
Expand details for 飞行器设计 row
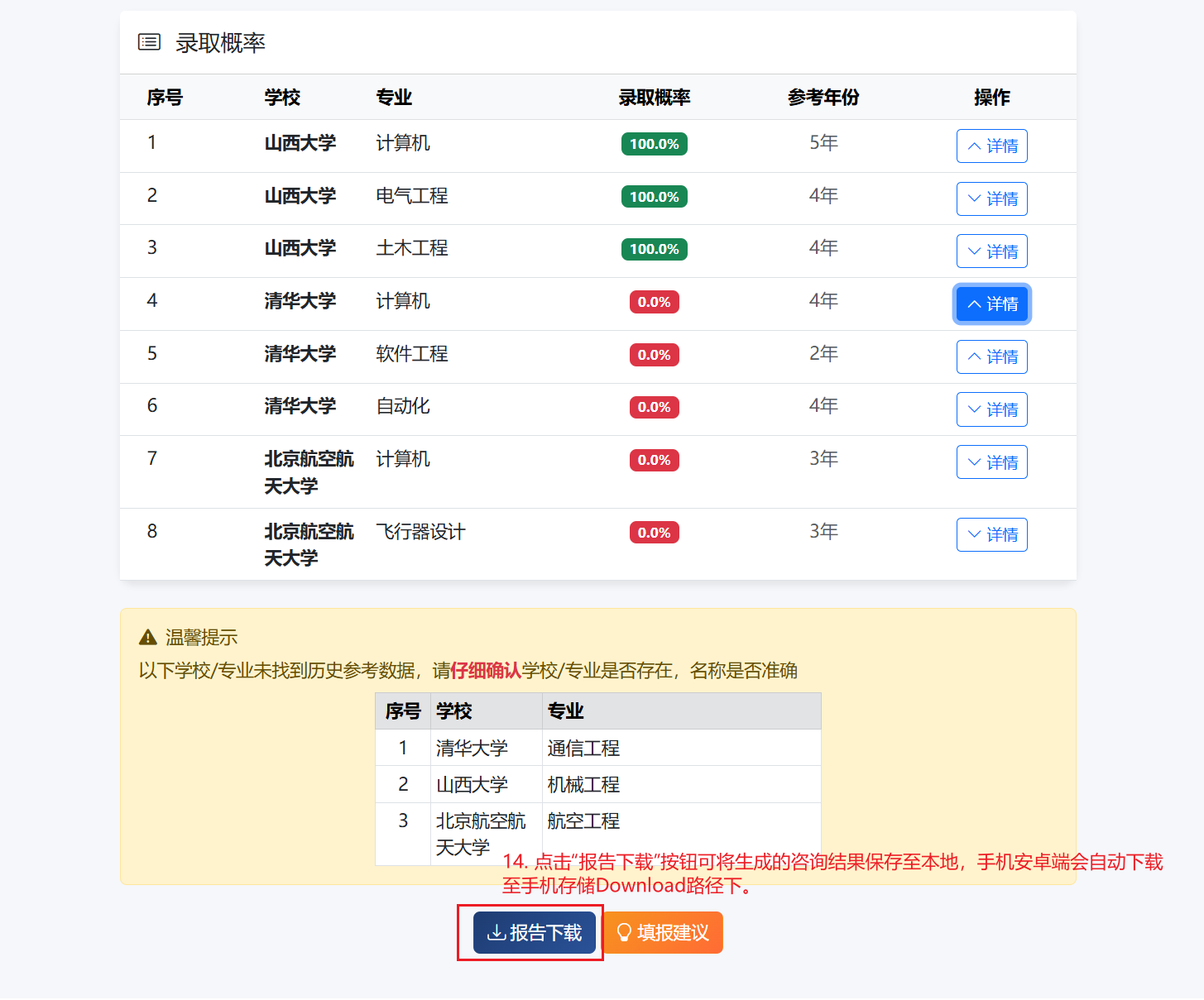(991, 534)
